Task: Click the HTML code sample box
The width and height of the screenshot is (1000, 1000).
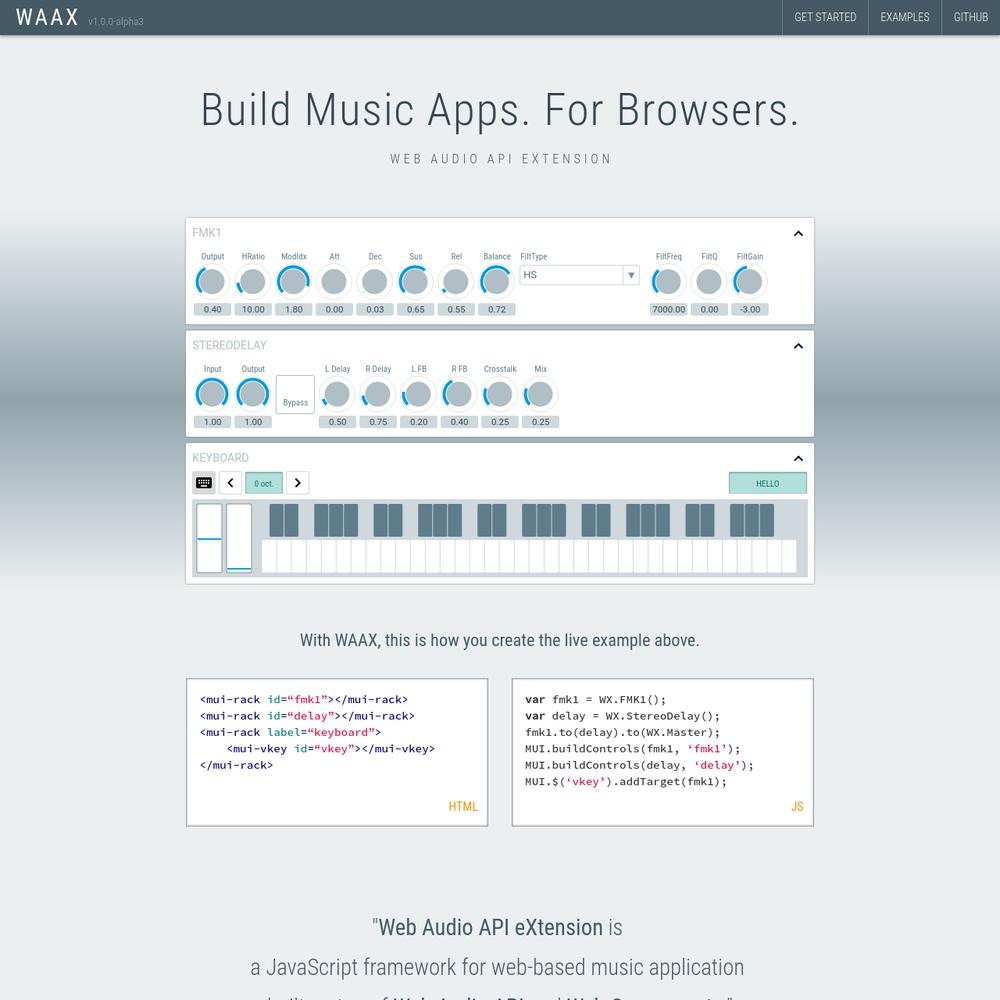Action: (337, 753)
